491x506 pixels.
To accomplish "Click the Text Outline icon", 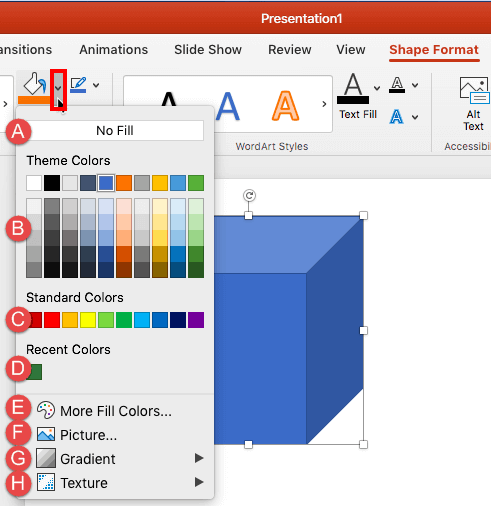I will click(x=397, y=85).
